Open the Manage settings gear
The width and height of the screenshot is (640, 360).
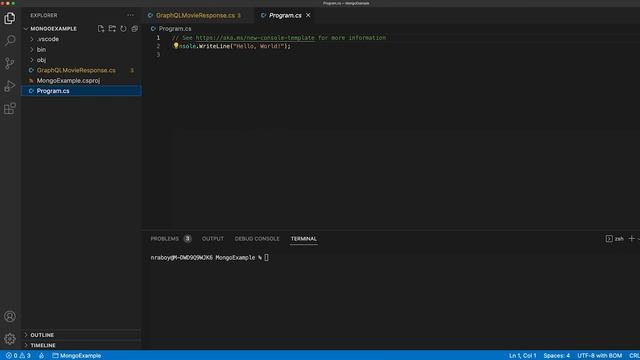tap(10, 339)
